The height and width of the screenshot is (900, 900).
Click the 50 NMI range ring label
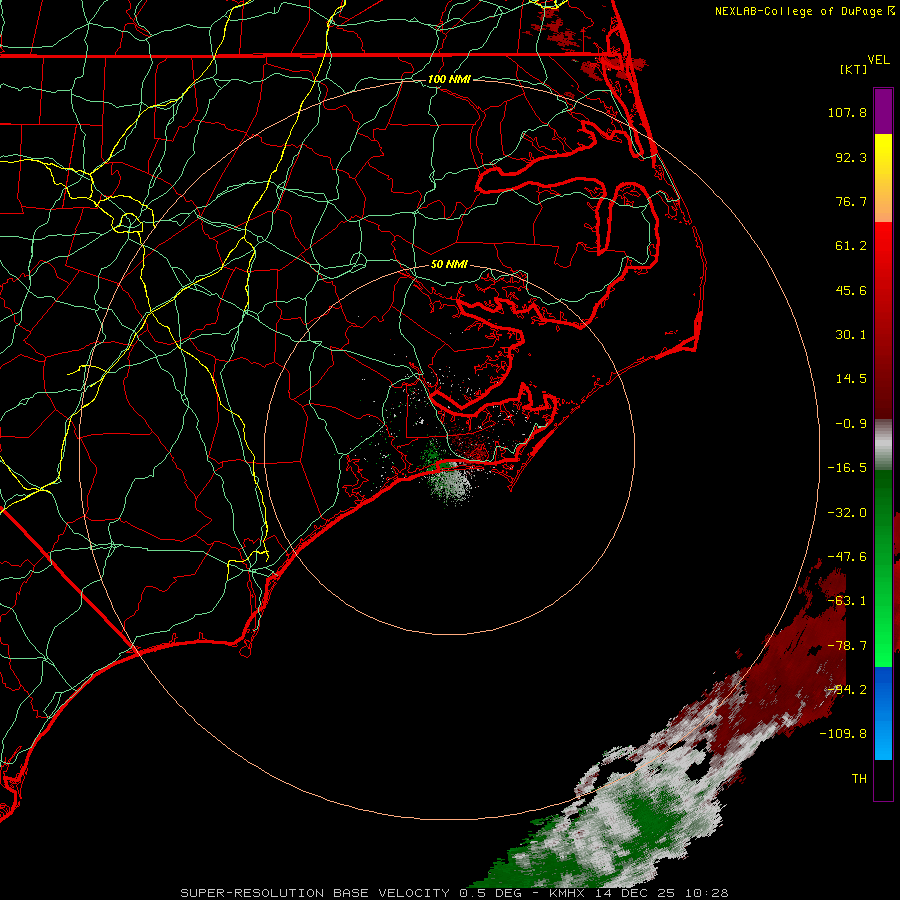(x=449, y=264)
